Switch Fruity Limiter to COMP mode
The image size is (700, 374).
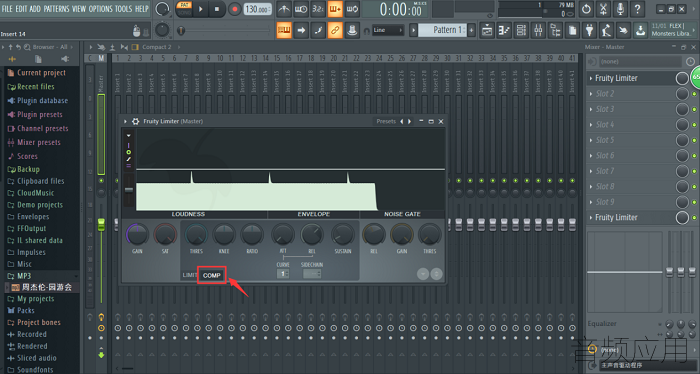pos(212,275)
